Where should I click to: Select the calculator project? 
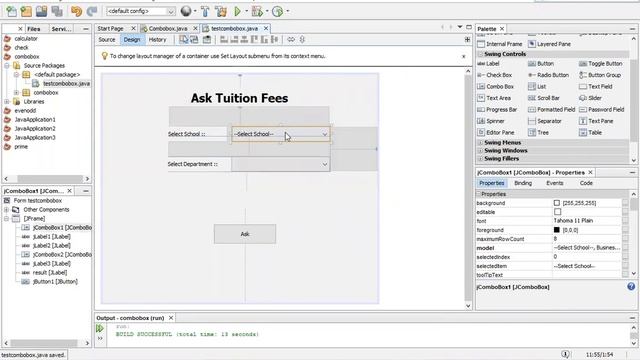[x=26, y=39]
